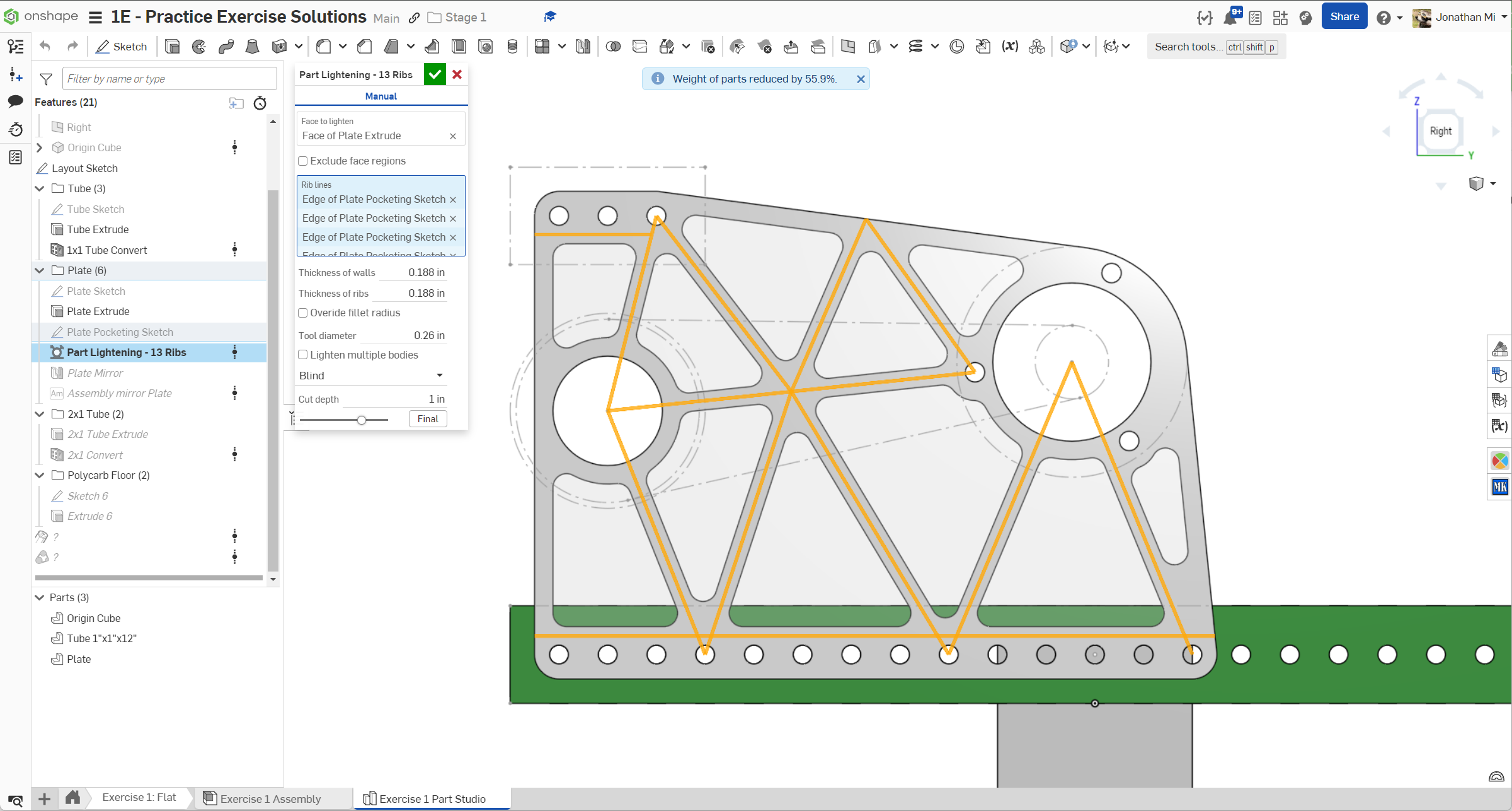Expand the Origin Cube feature
Screen dimensions: 1512x811
click(40, 147)
